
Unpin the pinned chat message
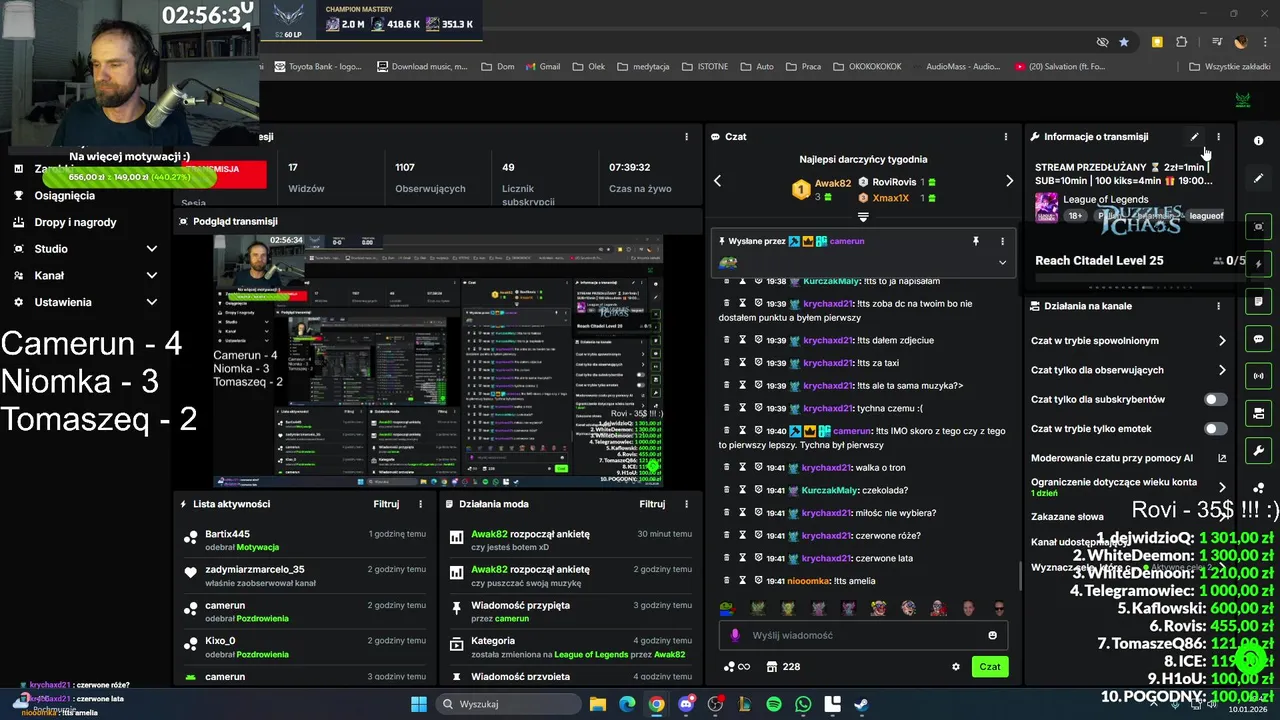[976, 241]
